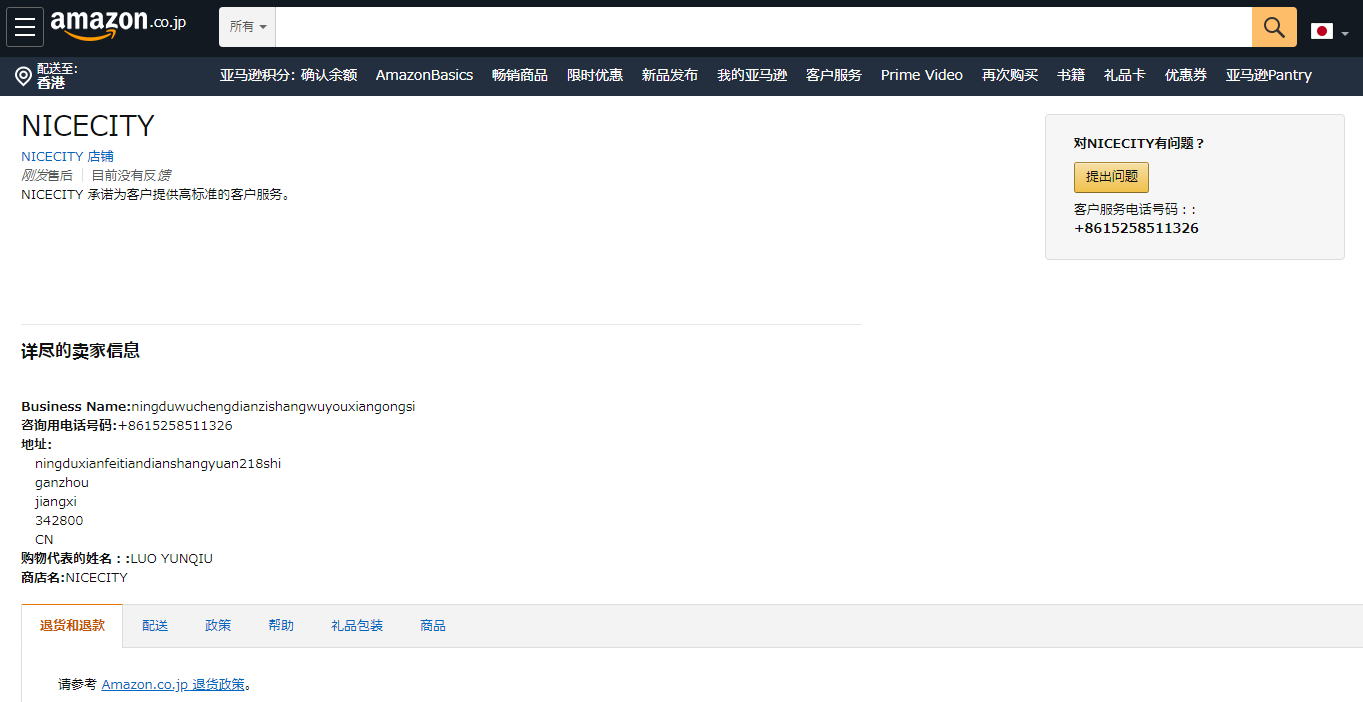This screenshot has height=702, width=1363.
Task: Click the 目前没有反馈 feedback text
Action: (131, 175)
